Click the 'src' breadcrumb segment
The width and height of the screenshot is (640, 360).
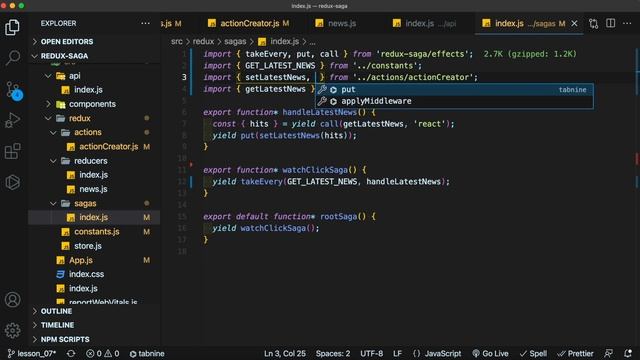coord(177,42)
